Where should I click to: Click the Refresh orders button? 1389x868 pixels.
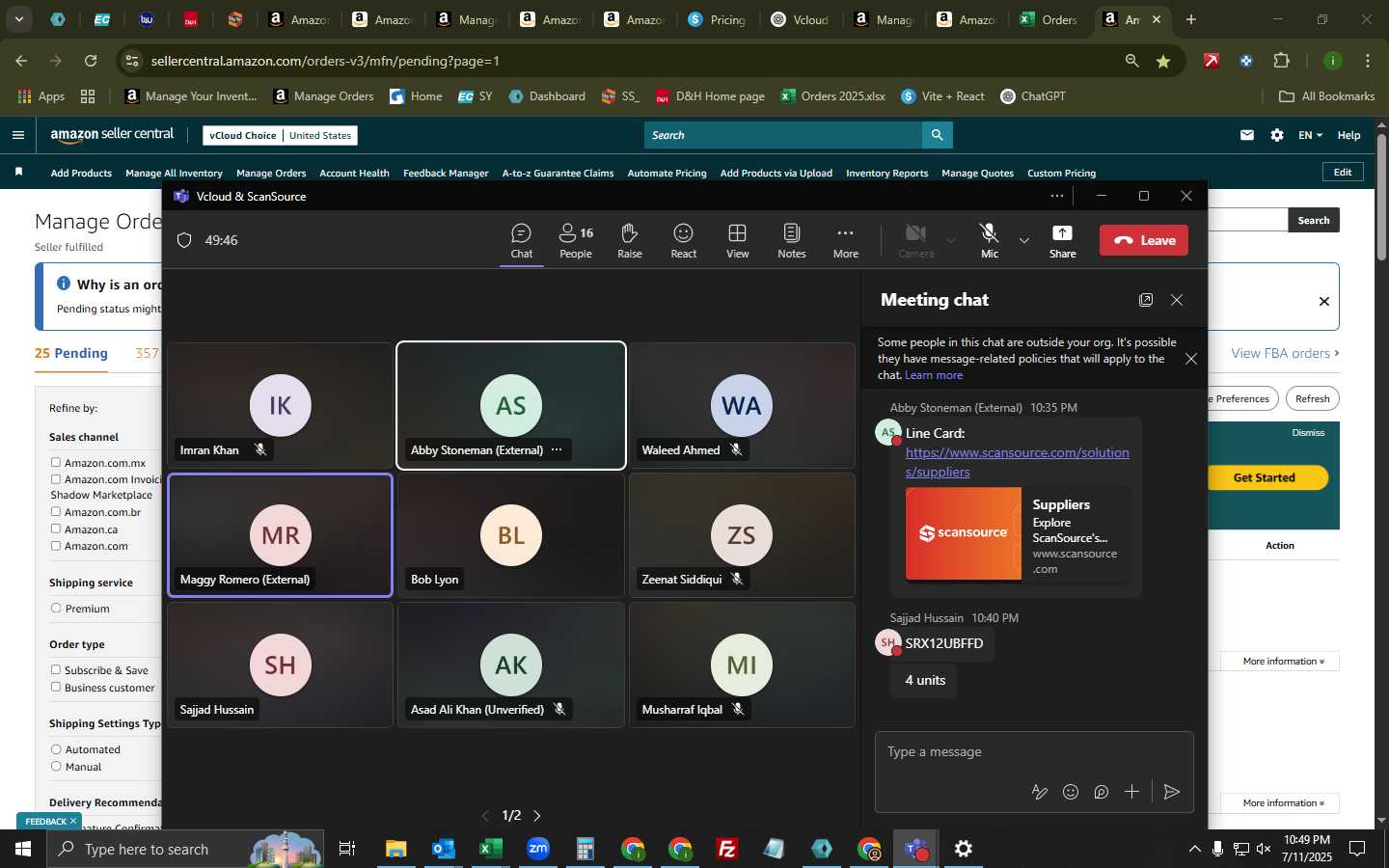1312,399
